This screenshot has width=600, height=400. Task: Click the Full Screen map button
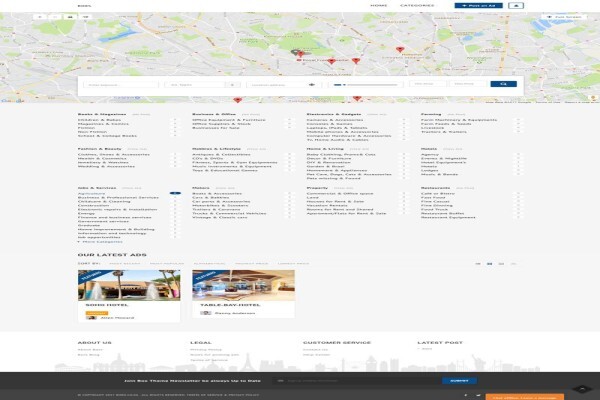(564, 17)
